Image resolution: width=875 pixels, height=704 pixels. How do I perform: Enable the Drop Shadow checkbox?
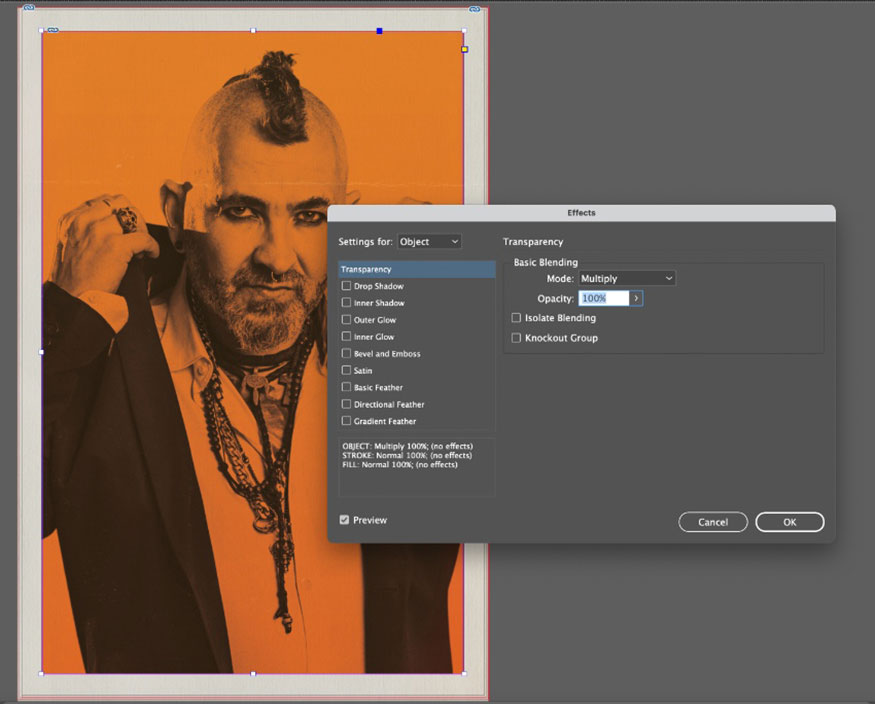(346, 286)
